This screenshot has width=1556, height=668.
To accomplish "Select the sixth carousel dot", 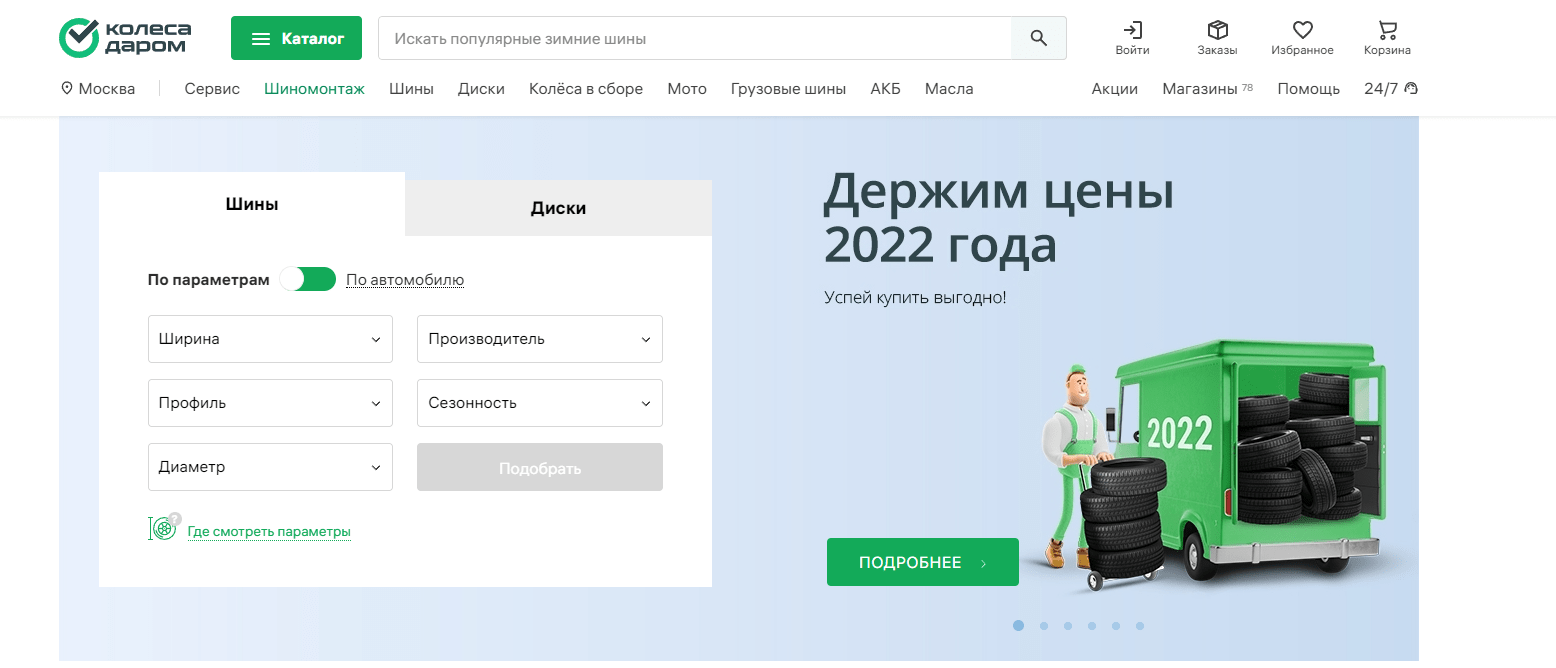I will [x=1140, y=626].
